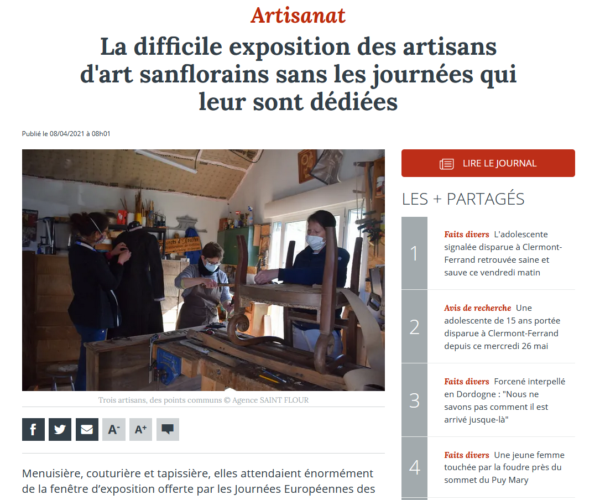The height and width of the screenshot is (500, 600).
Task: Click the Les + Partagés section heading
Action: point(463,199)
